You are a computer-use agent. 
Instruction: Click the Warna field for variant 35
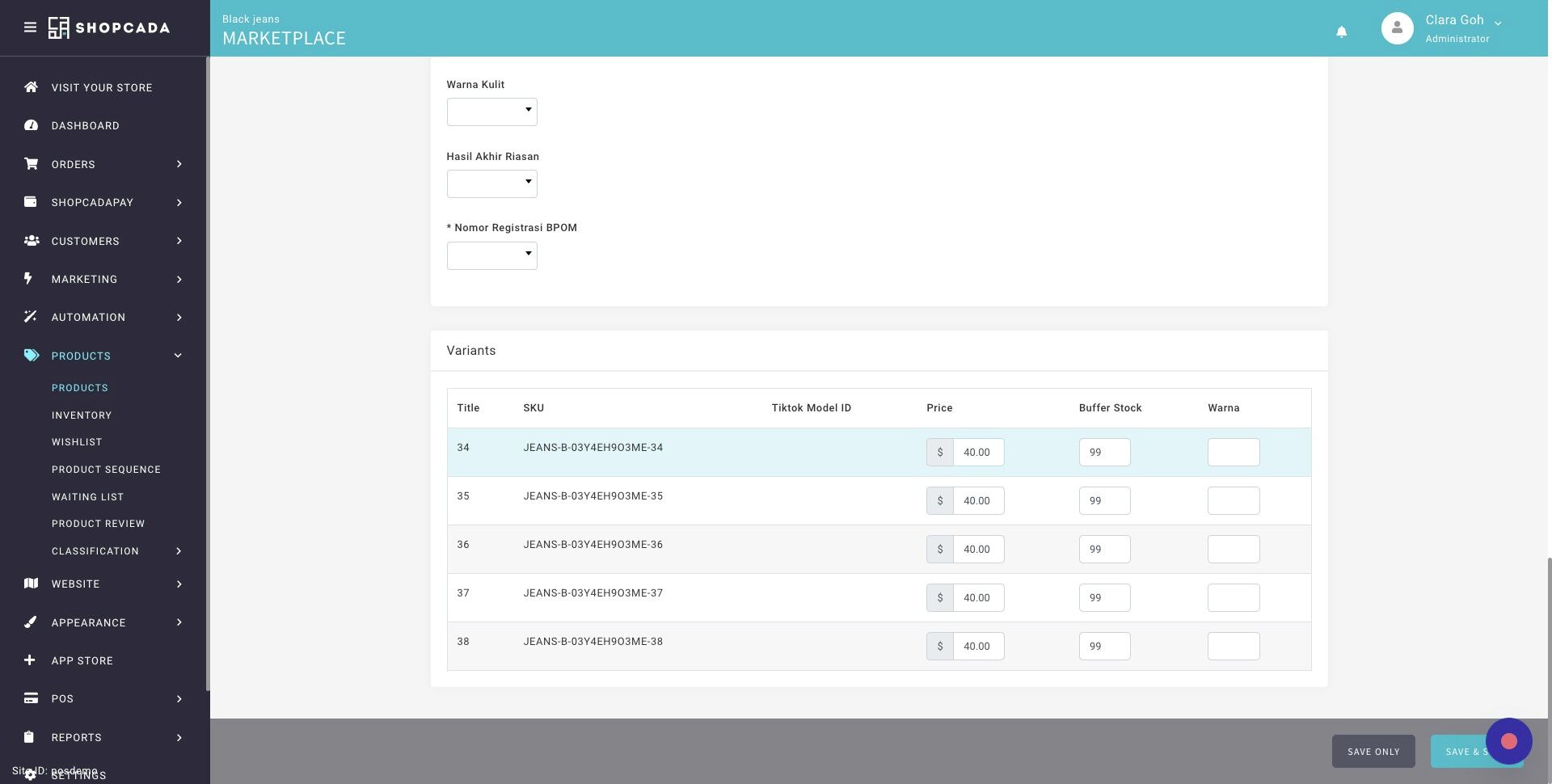[x=1234, y=501]
